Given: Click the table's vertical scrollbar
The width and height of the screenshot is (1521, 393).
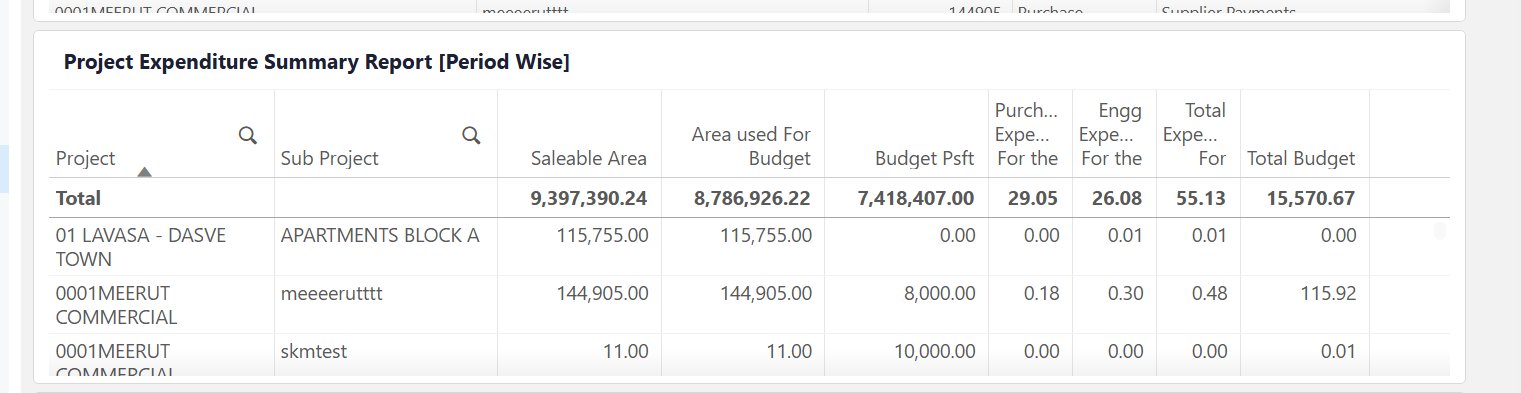Looking at the screenshot, I should click(x=1440, y=231).
